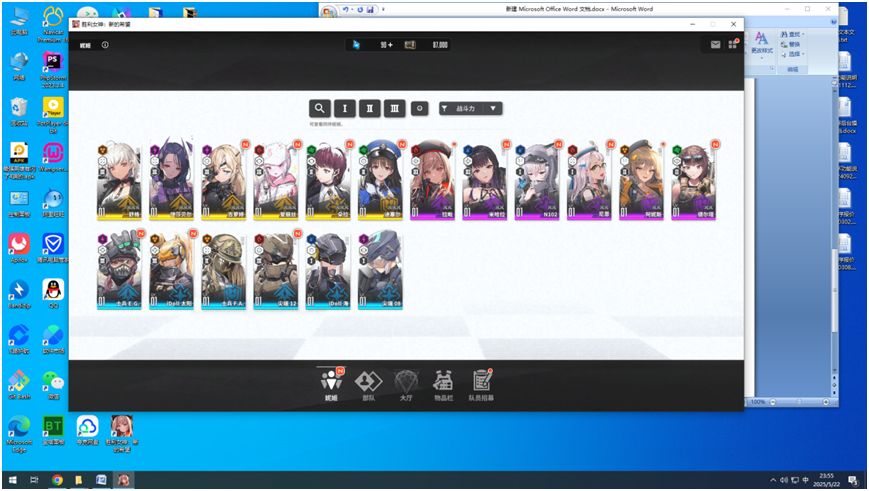Open the notification center icon in taskbar
Image resolution: width=869 pixels, height=491 pixels.
point(853,480)
